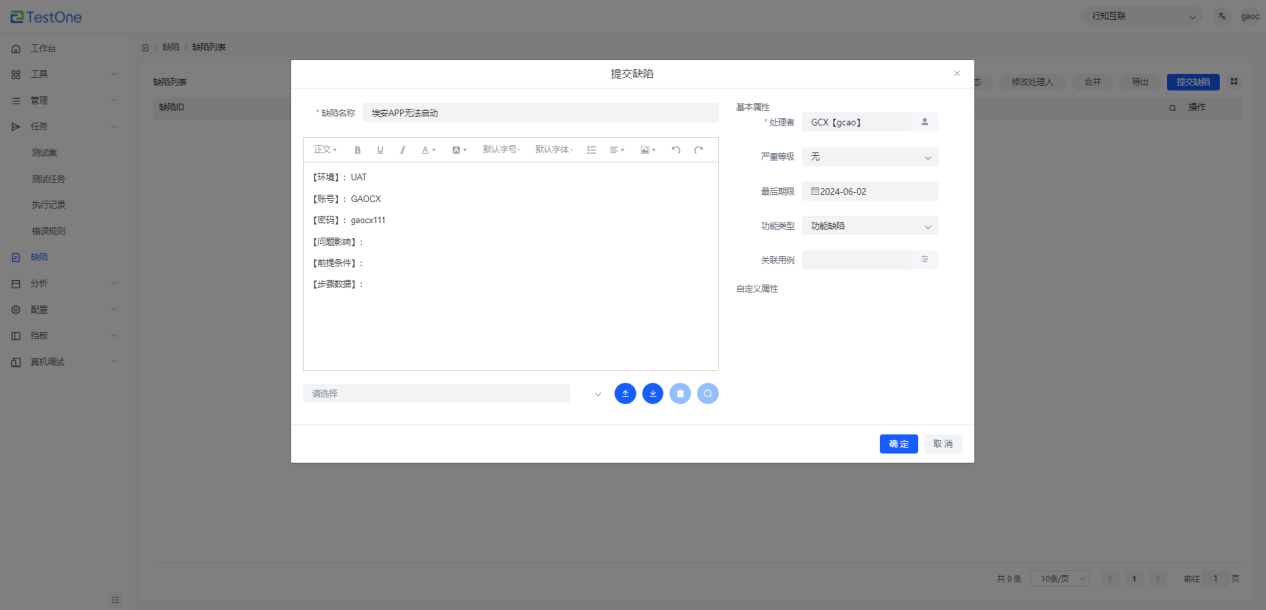Collapse the 任务 sidebar menu

[x=65, y=126]
